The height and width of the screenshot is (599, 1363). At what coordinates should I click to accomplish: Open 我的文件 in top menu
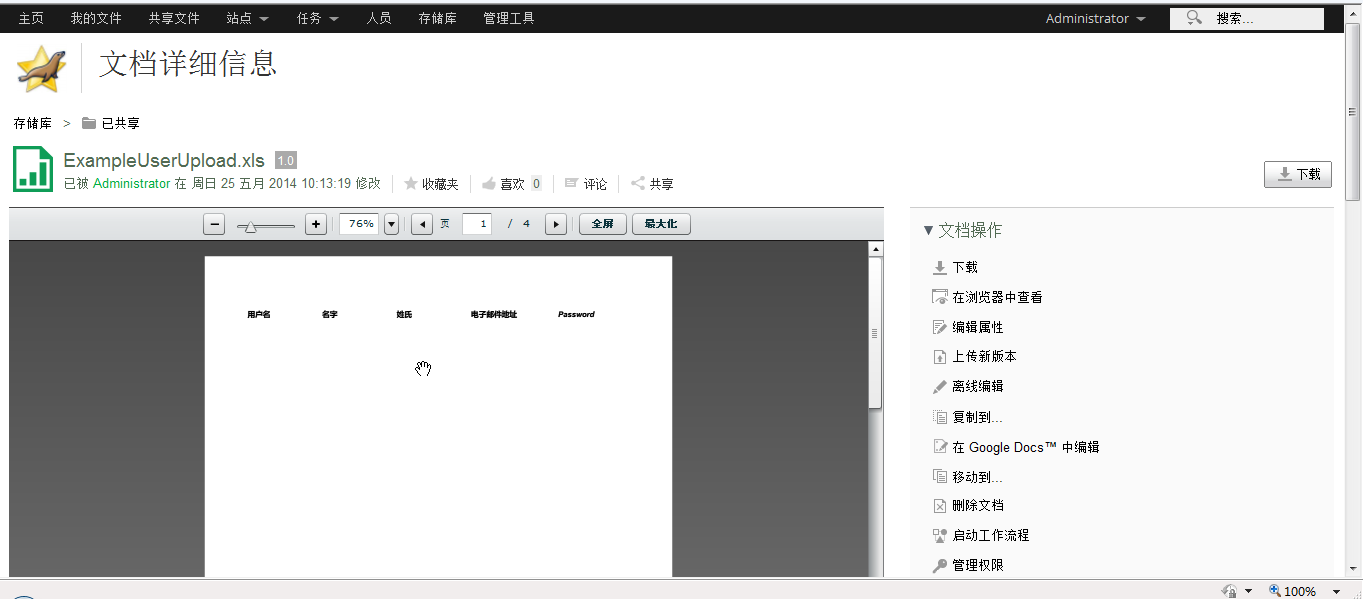tap(96, 18)
